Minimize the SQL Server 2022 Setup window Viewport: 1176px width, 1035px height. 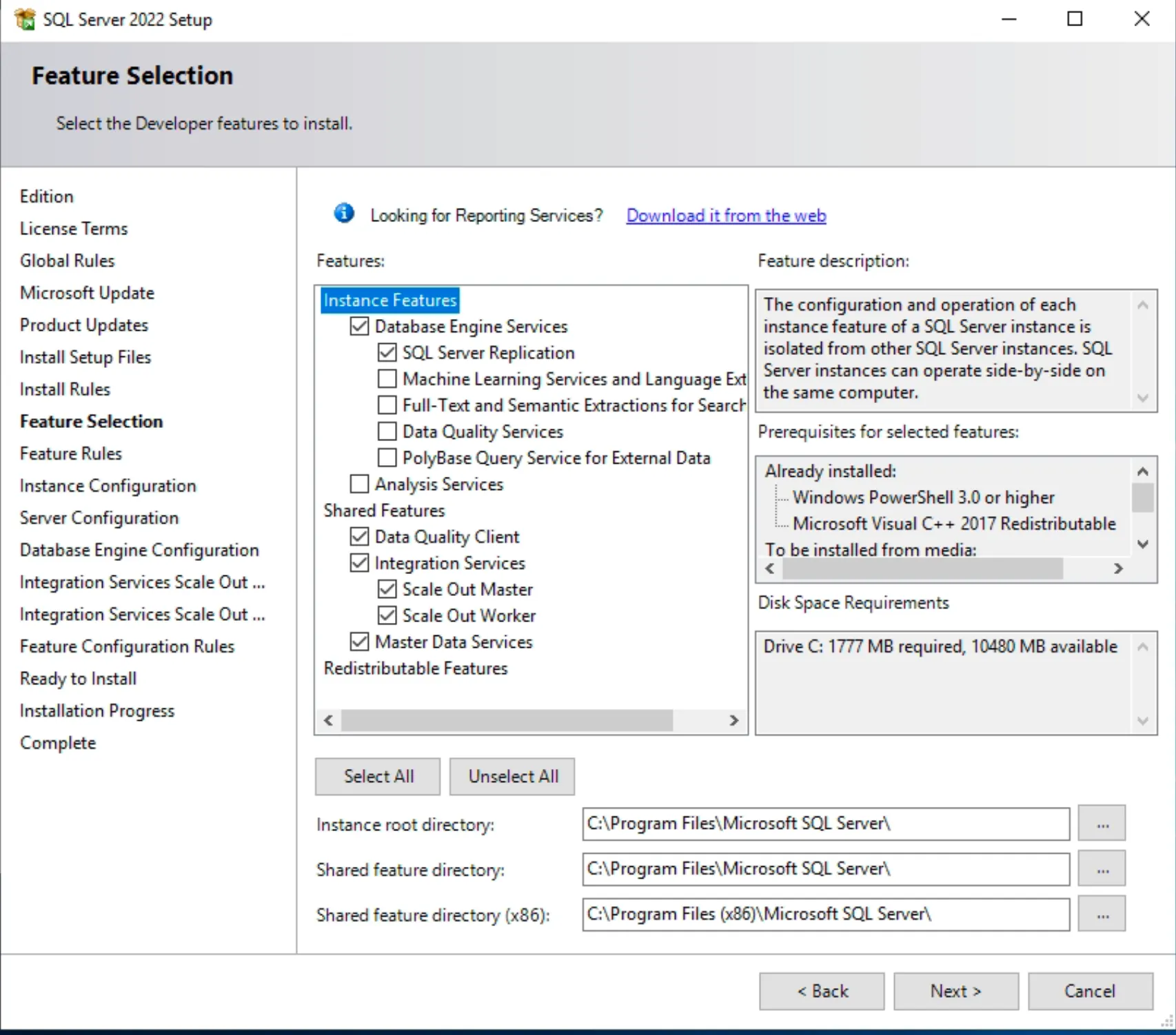1009,19
